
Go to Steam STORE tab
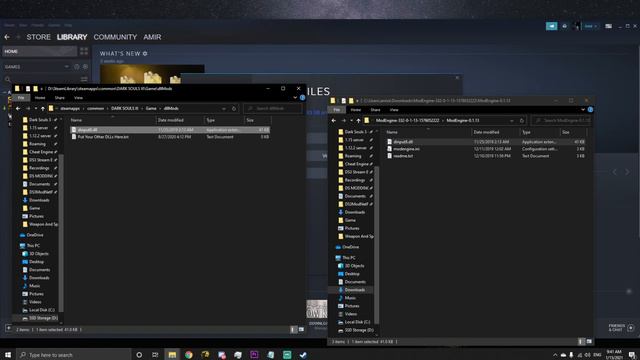pos(38,37)
